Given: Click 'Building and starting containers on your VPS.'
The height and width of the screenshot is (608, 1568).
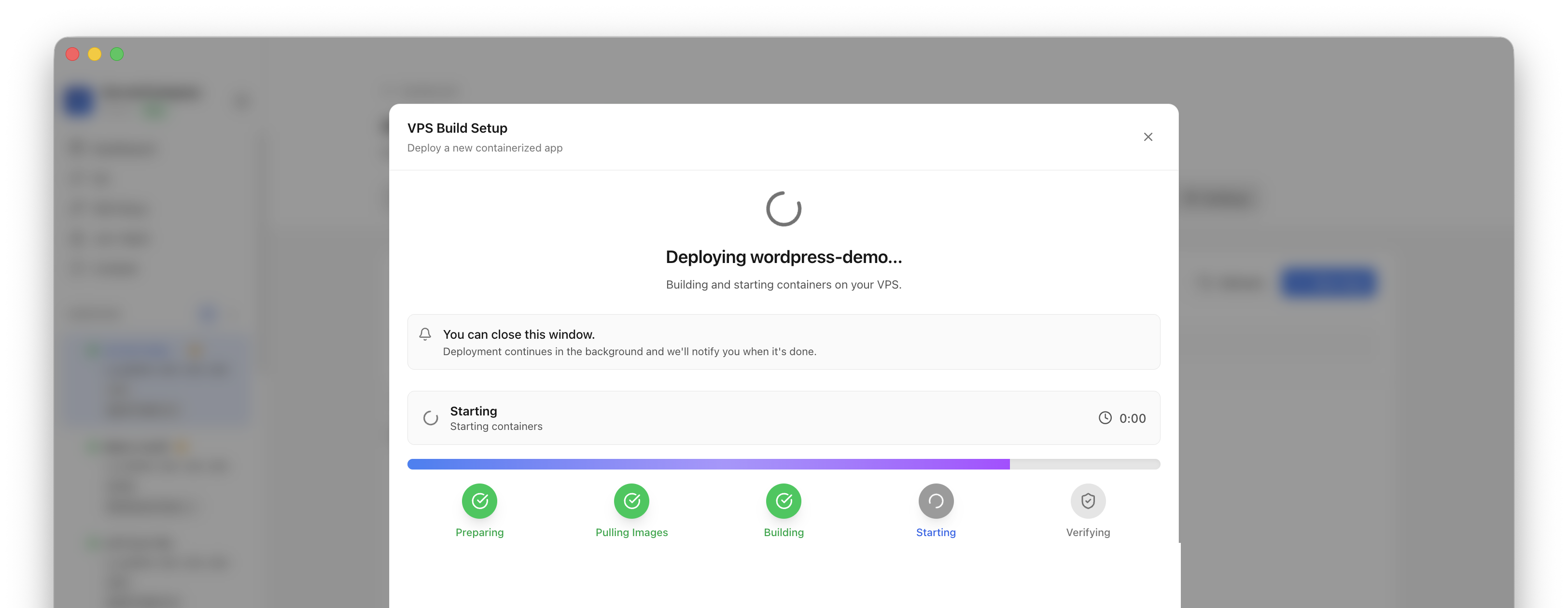Looking at the screenshot, I should pos(784,285).
